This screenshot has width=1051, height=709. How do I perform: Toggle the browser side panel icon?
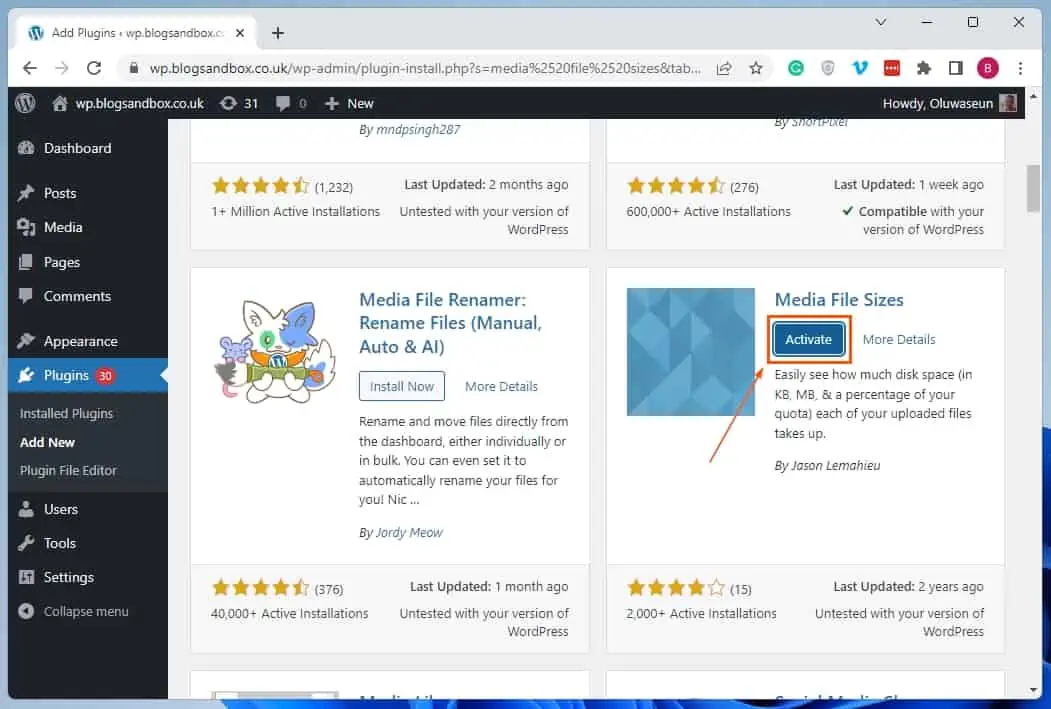click(x=956, y=68)
